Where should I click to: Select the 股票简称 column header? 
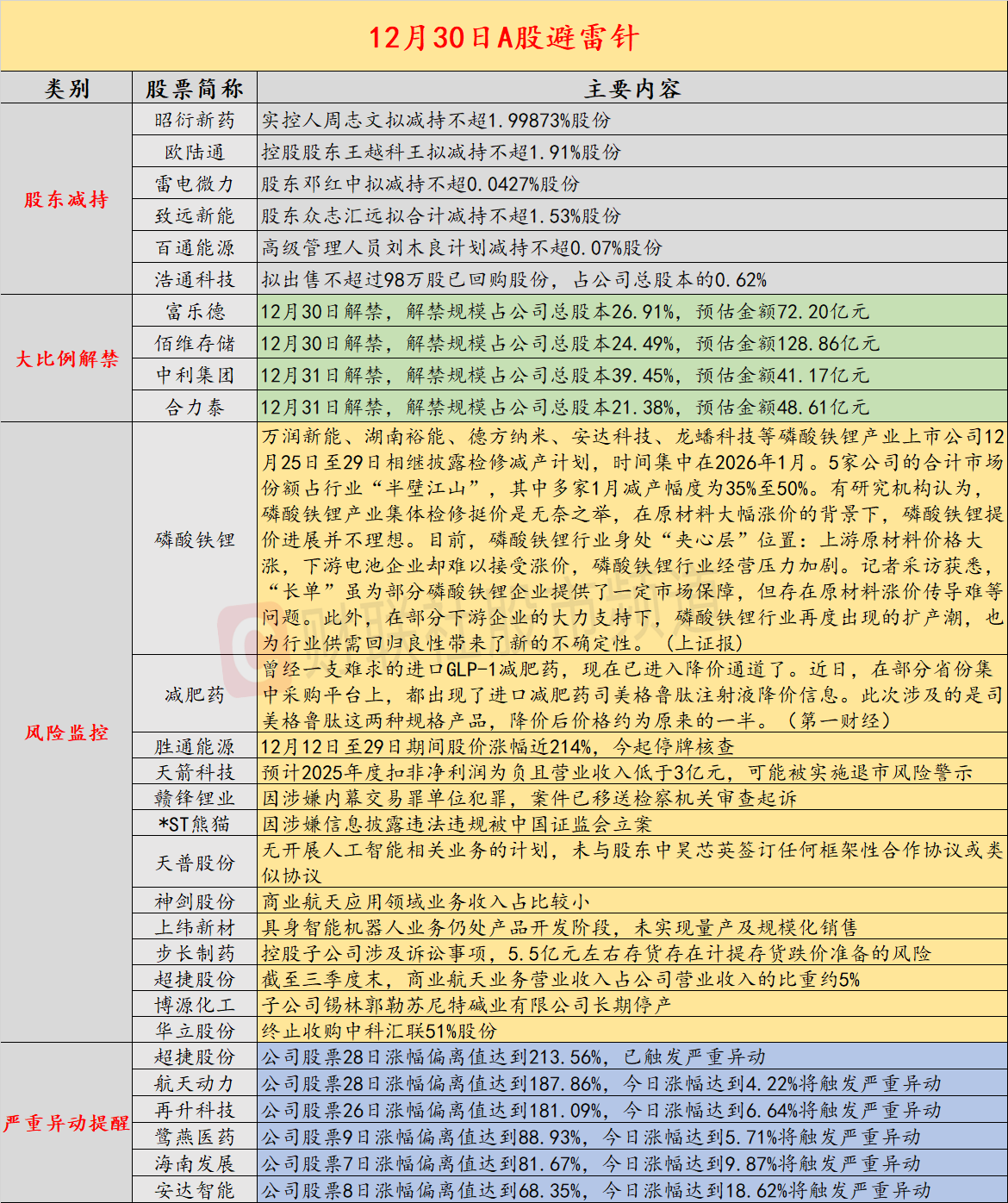pyautogui.click(x=195, y=89)
